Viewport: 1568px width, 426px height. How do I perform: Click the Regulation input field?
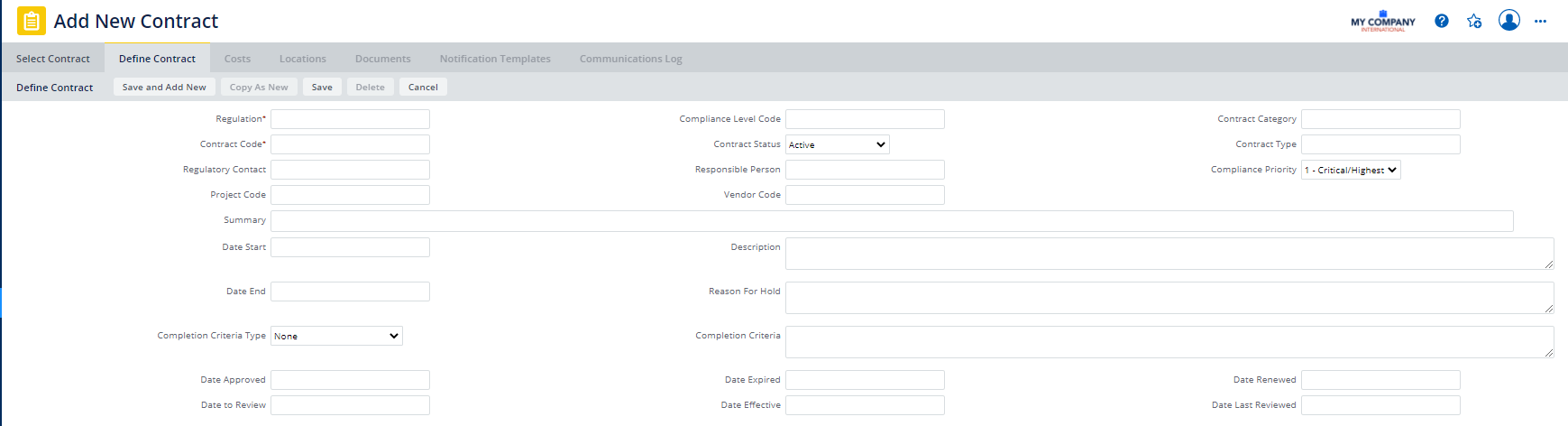pyautogui.click(x=350, y=119)
